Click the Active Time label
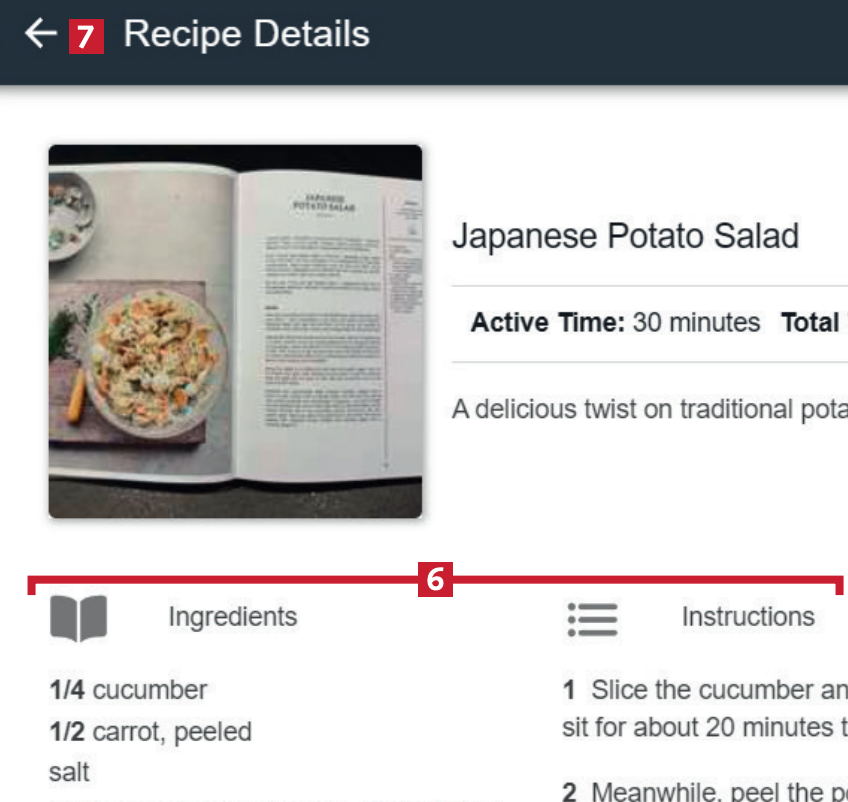 point(548,322)
